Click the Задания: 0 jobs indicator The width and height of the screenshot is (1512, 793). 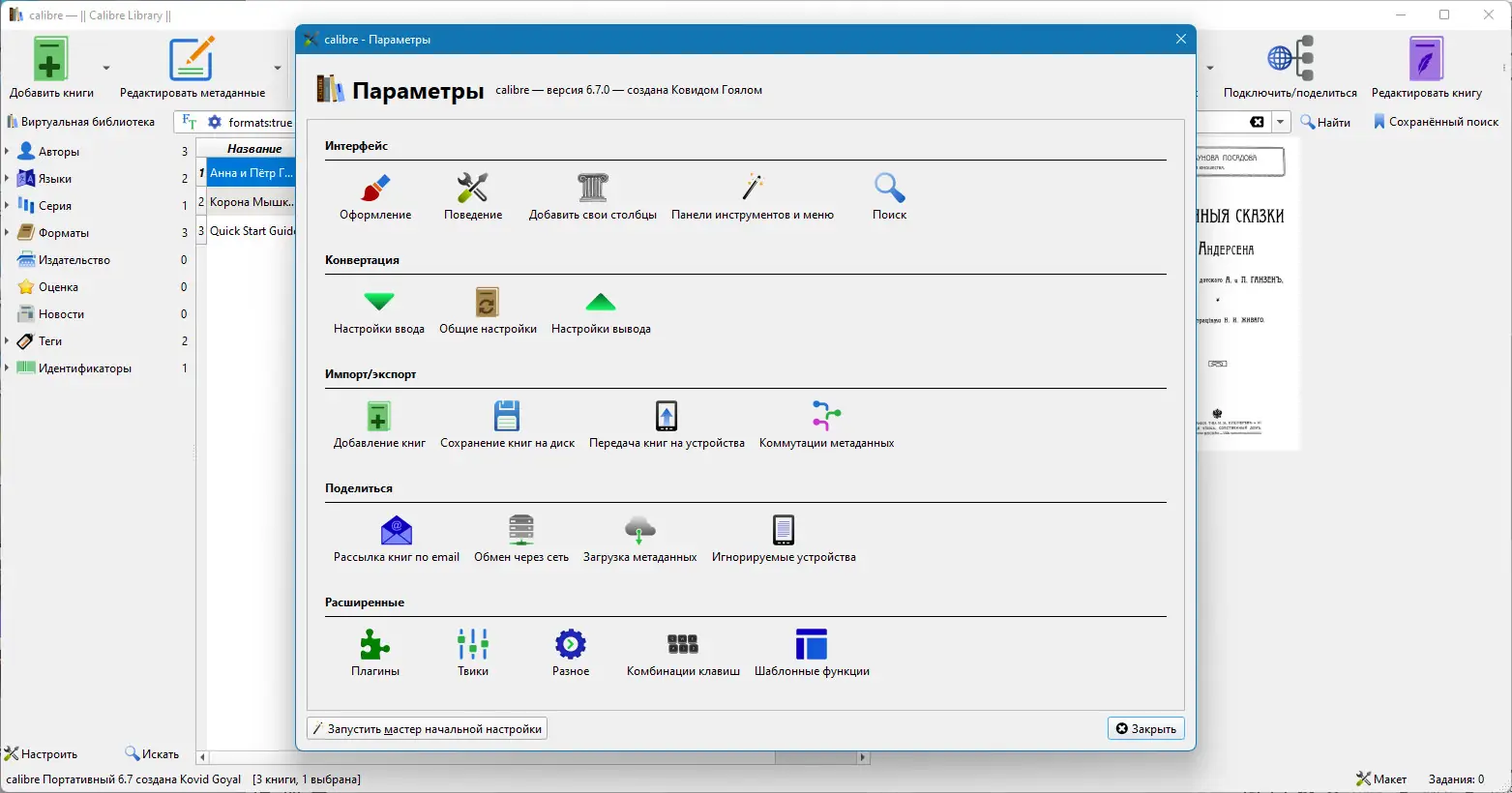pyautogui.click(x=1456, y=778)
